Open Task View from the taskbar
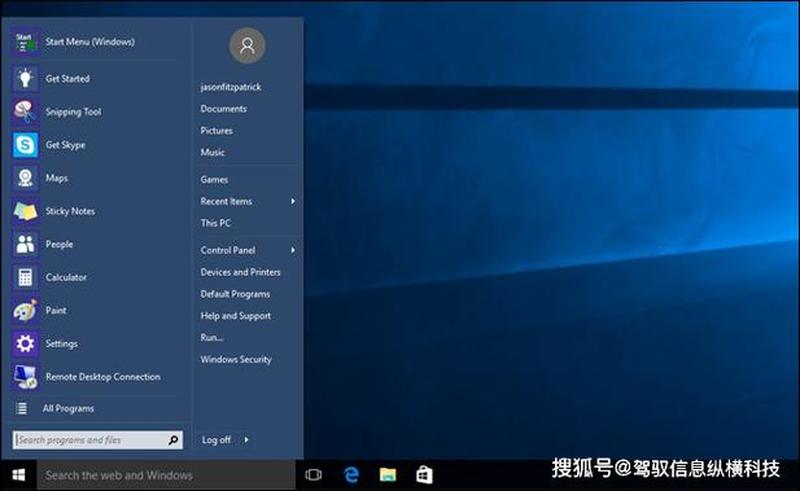800x491 pixels. 313,475
